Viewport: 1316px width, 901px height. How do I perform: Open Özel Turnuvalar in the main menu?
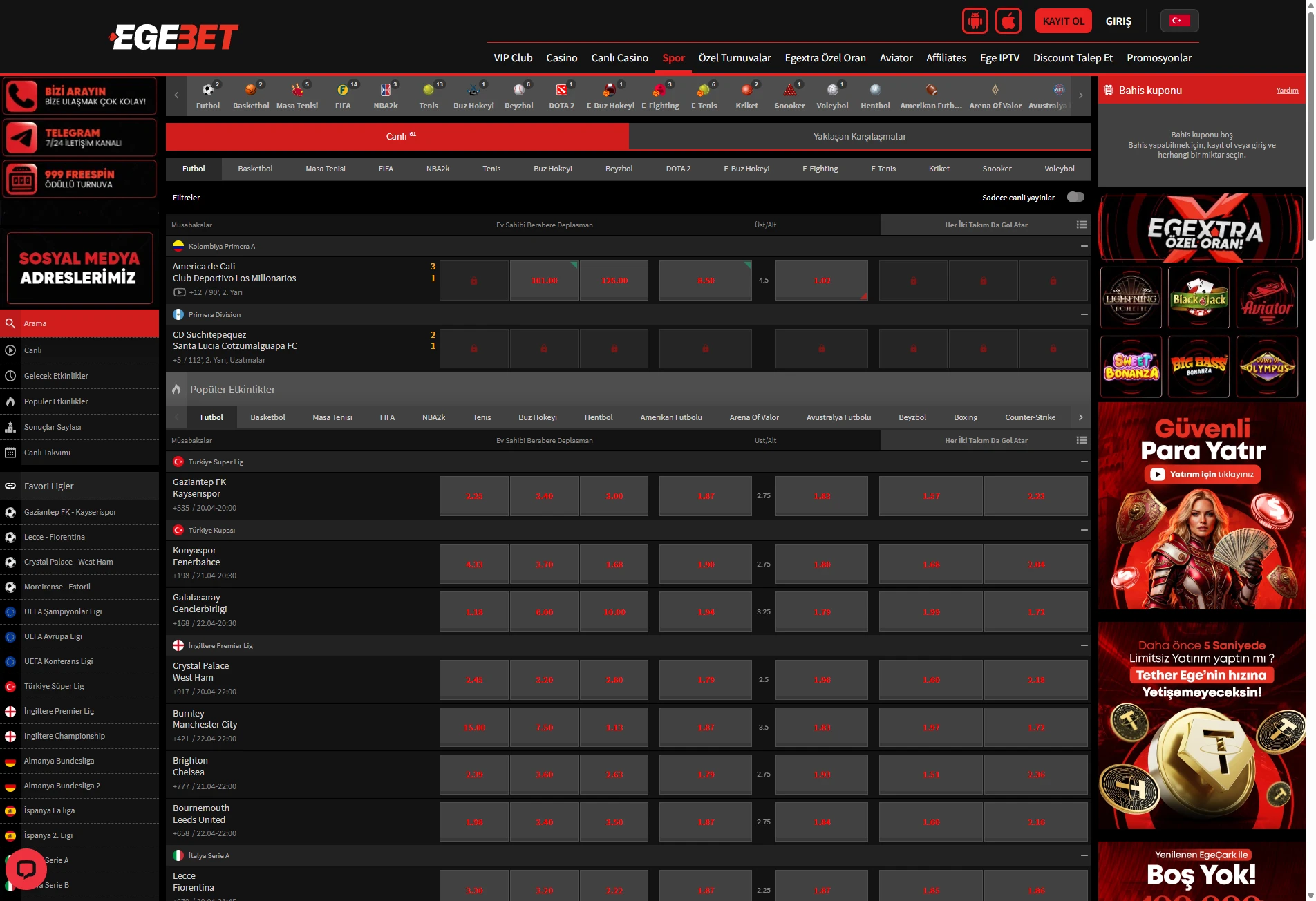pos(735,58)
